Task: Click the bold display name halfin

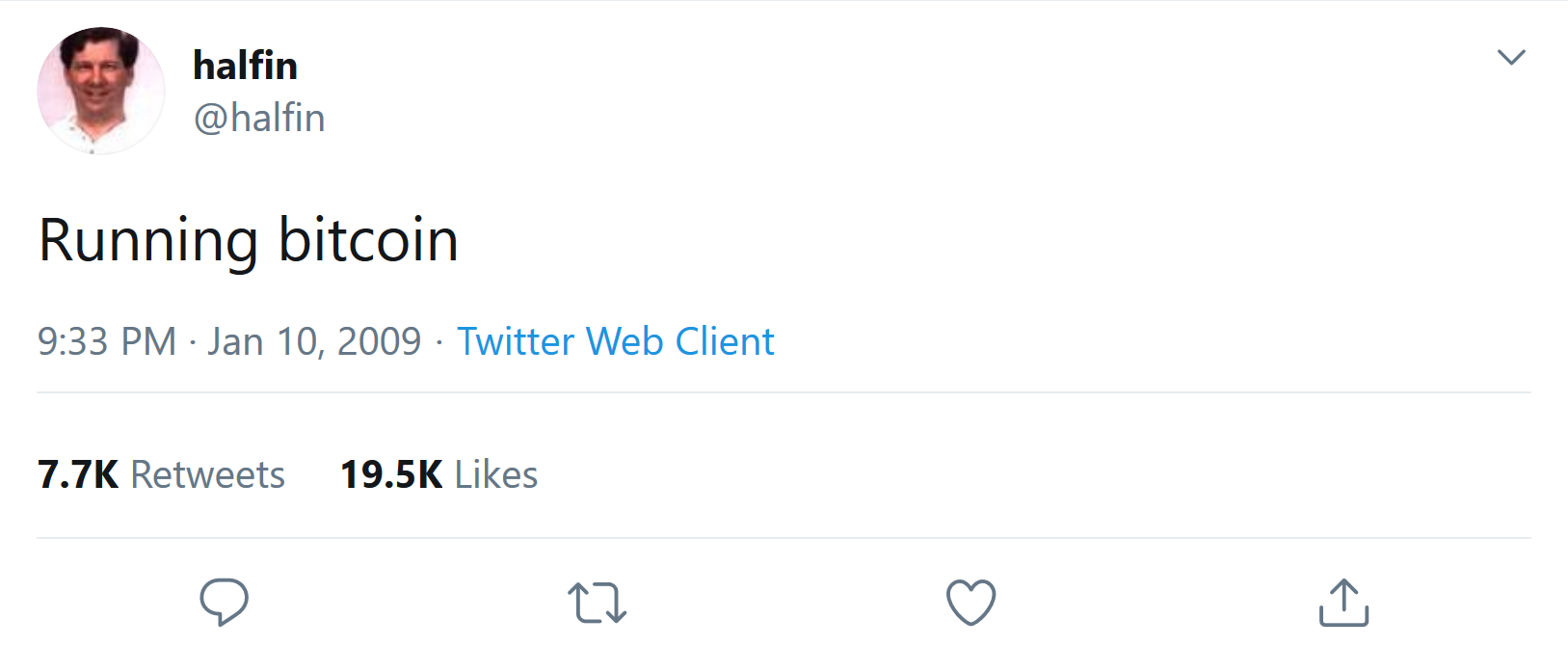Action: pos(245,66)
